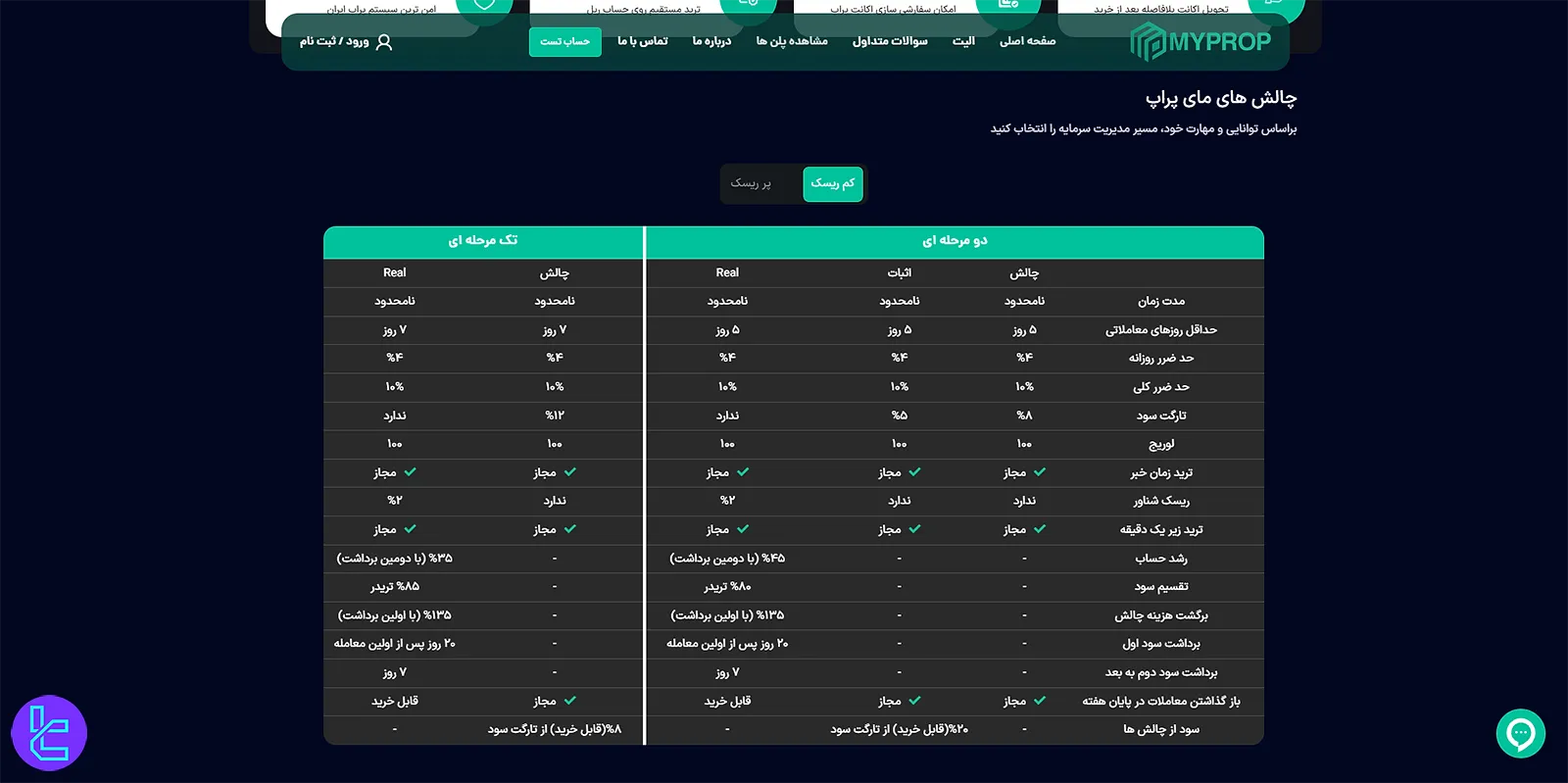
Task: Click the حداقل روزهای معاملاتی row label
Action: pos(1161,330)
